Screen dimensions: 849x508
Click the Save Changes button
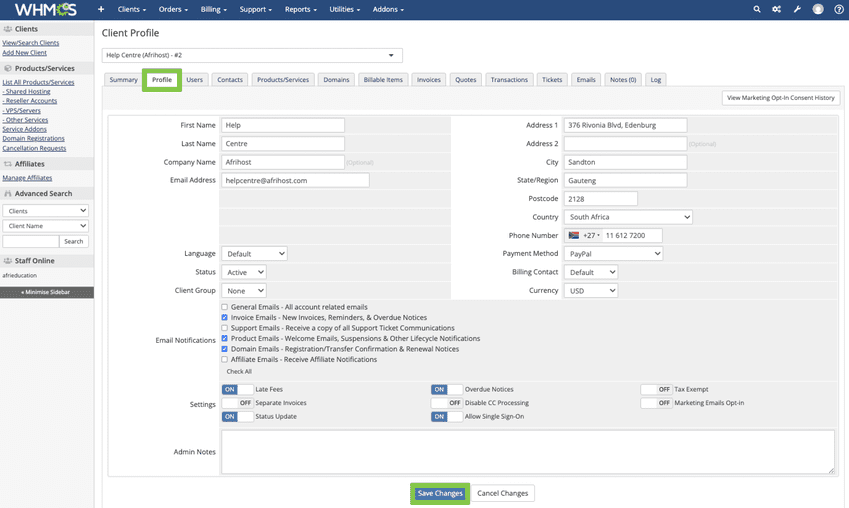tap(440, 493)
